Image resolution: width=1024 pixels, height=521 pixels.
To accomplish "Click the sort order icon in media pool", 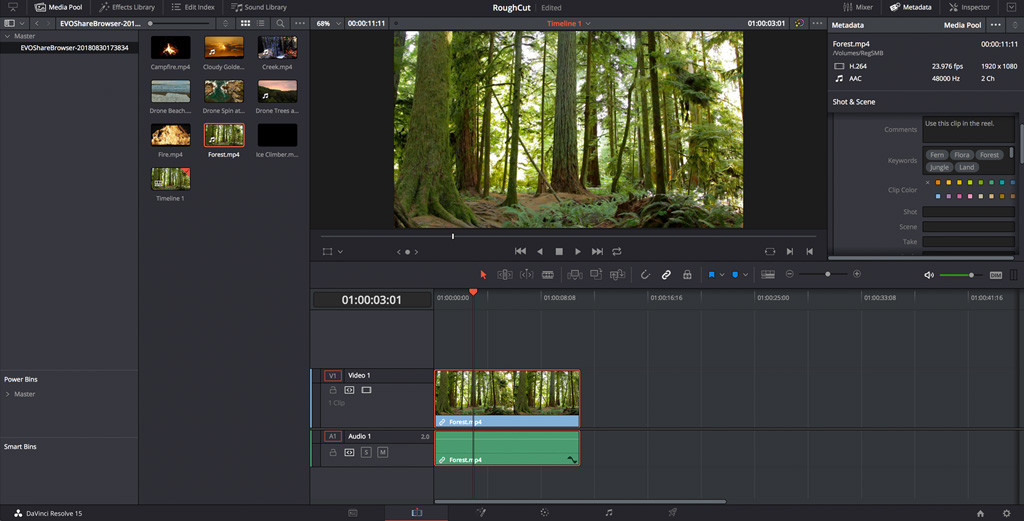I will tap(225, 23).
